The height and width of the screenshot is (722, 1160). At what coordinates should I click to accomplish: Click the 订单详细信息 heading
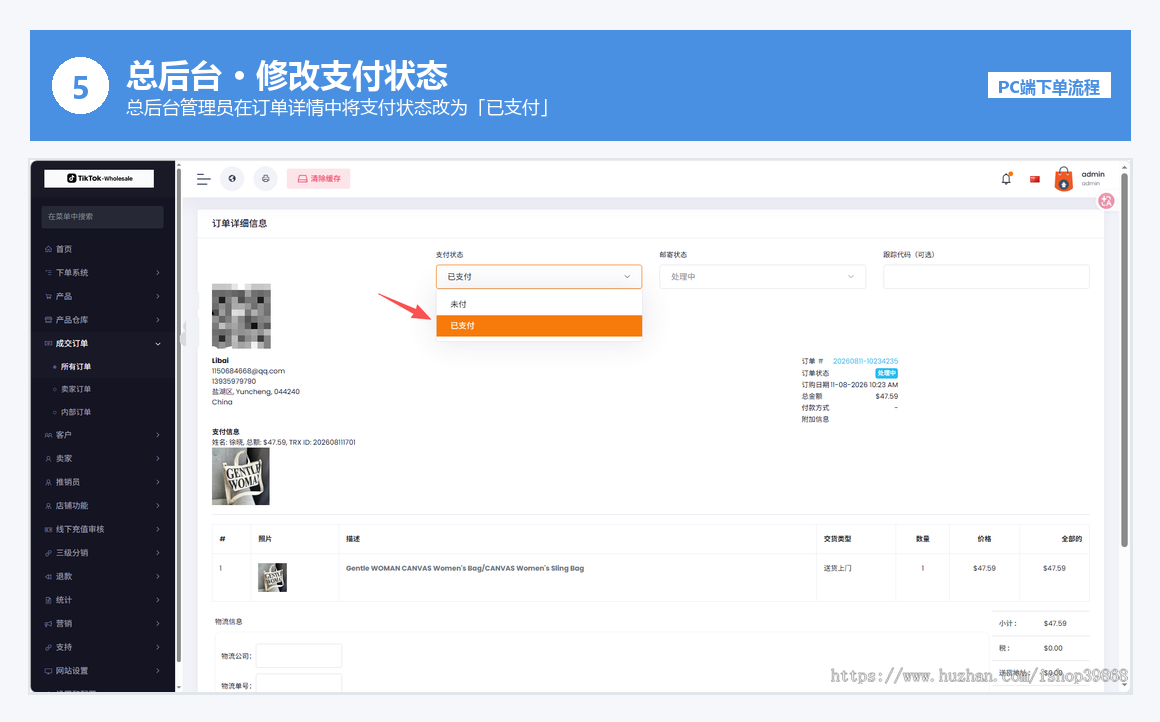(240, 223)
